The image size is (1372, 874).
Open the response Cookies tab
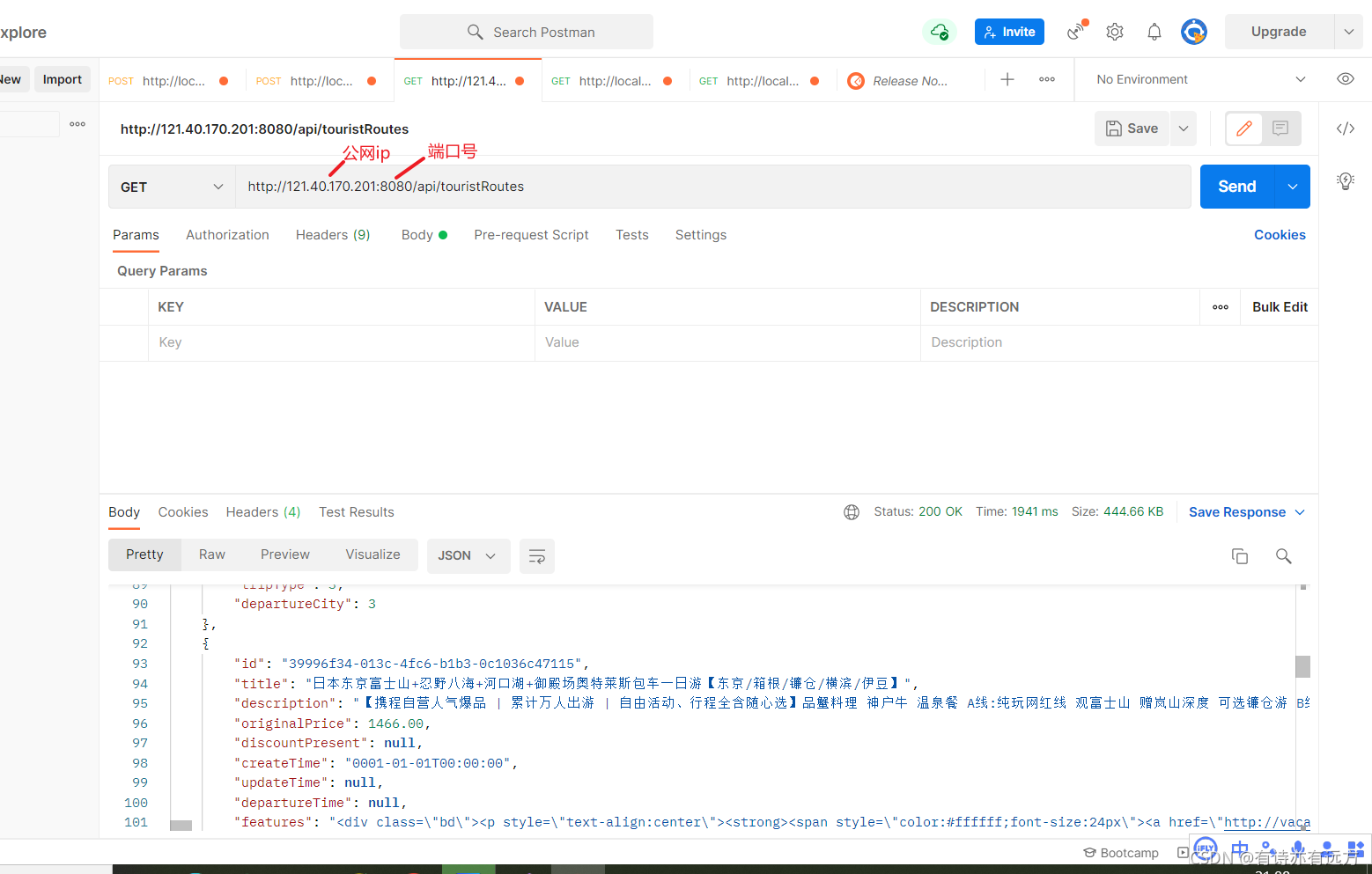(x=183, y=512)
